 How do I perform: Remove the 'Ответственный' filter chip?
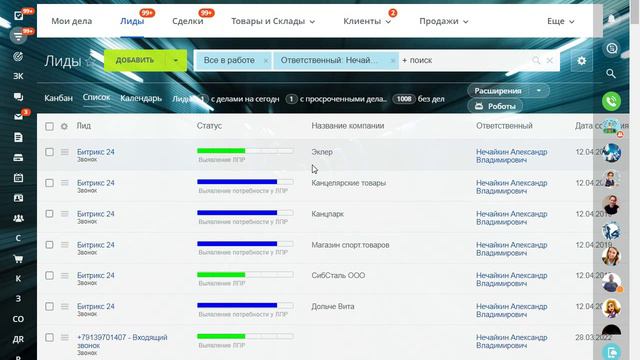(x=392, y=61)
